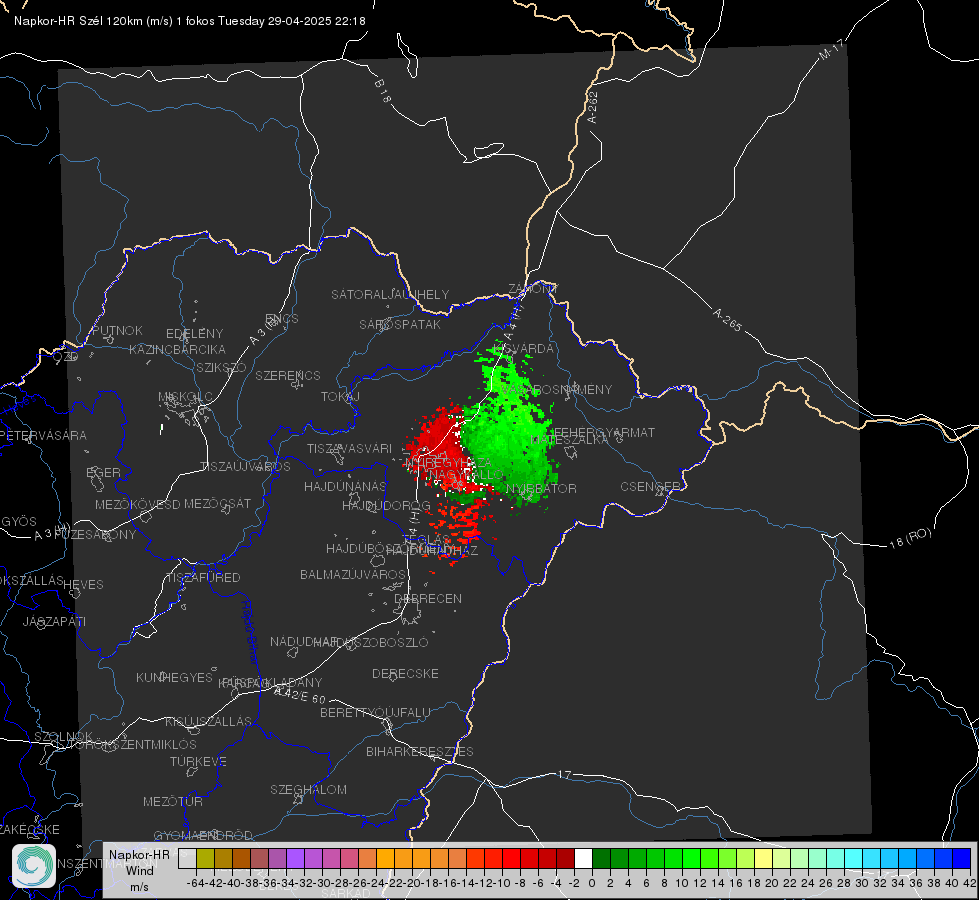This screenshot has height=900, width=979.
Task: Click the radar title text with date 29-04-2025
Action: (x=190, y=21)
